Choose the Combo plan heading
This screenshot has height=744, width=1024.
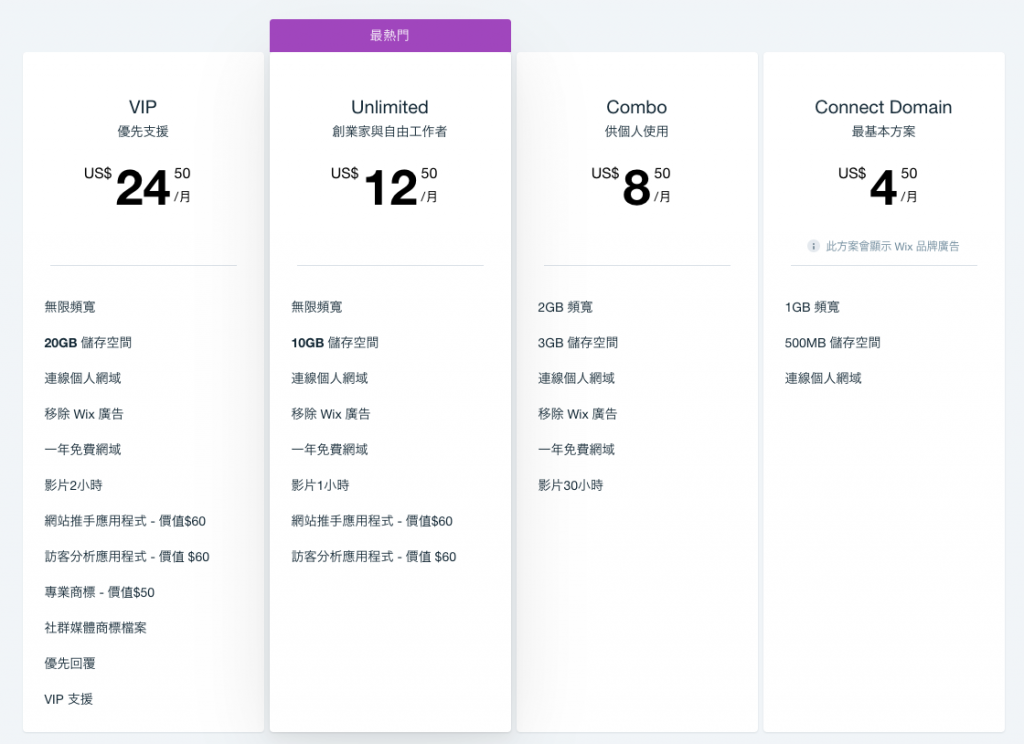pyautogui.click(x=637, y=107)
